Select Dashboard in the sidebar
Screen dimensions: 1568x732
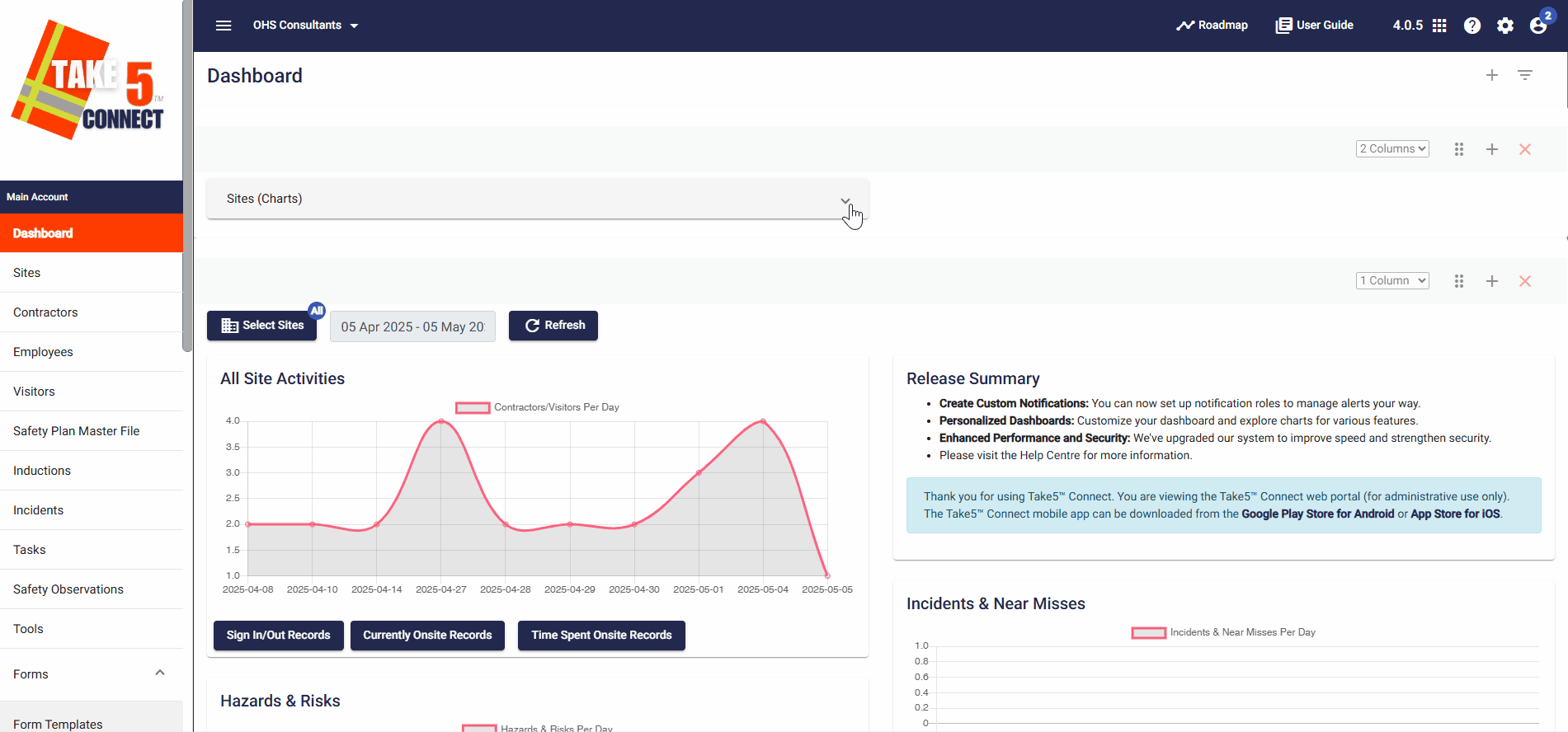point(92,233)
